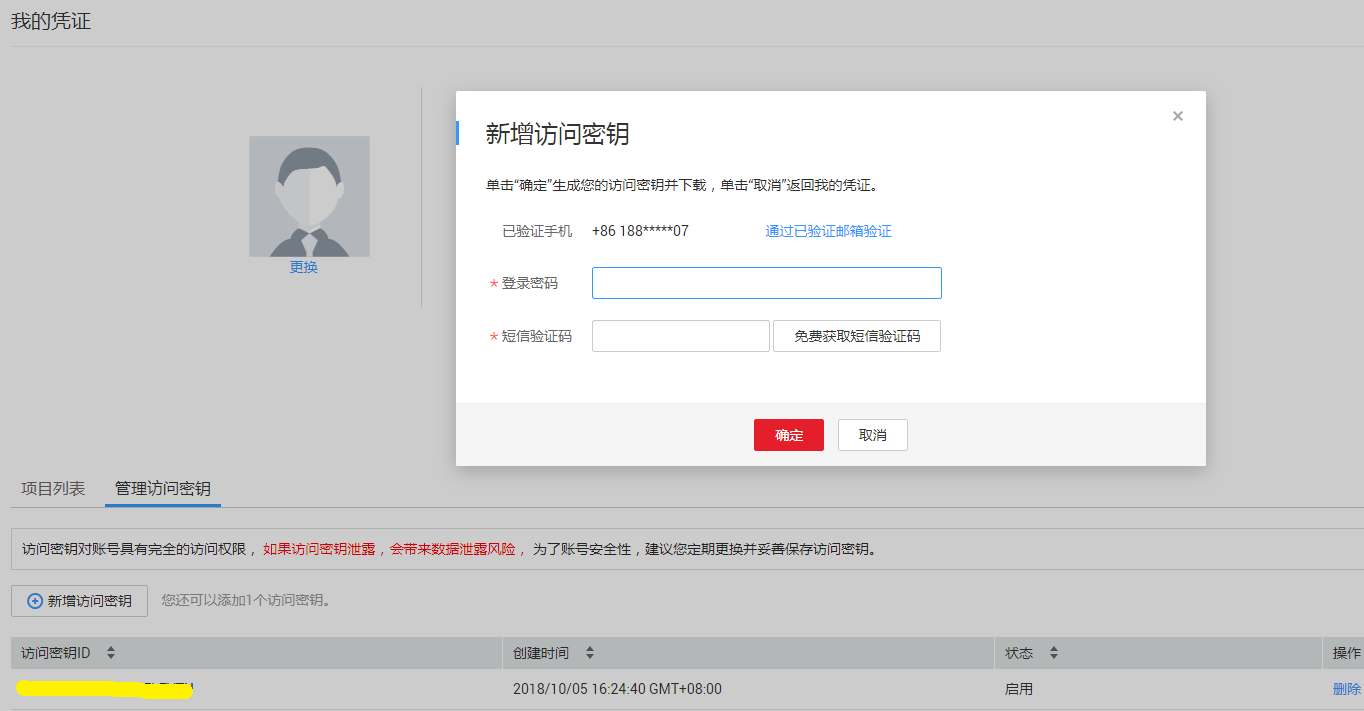This screenshot has width=1364, height=711.
Task: Cancel the dialog with 取消 button
Action: tap(872, 435)
